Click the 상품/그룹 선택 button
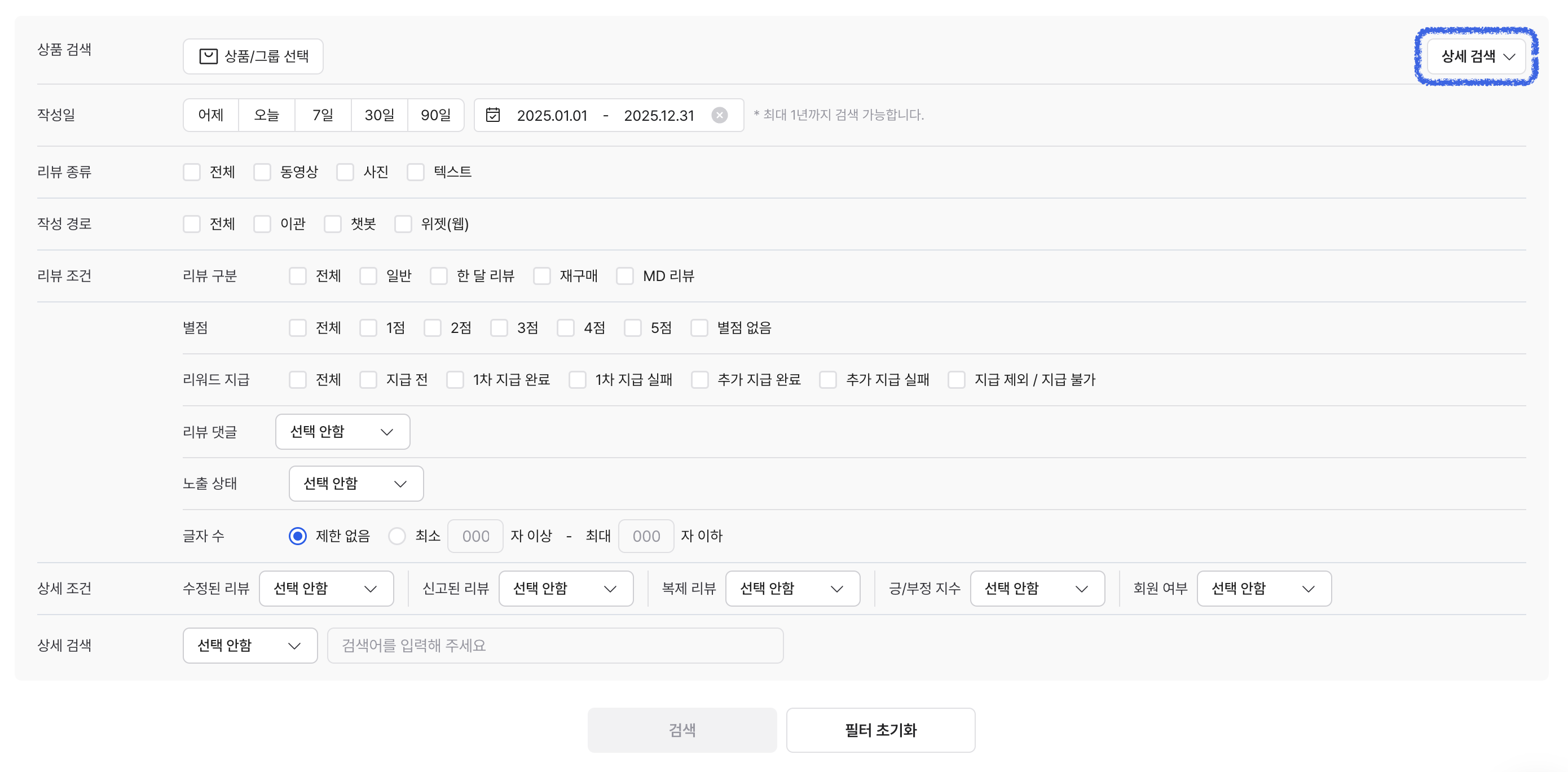 pos(253,56)
